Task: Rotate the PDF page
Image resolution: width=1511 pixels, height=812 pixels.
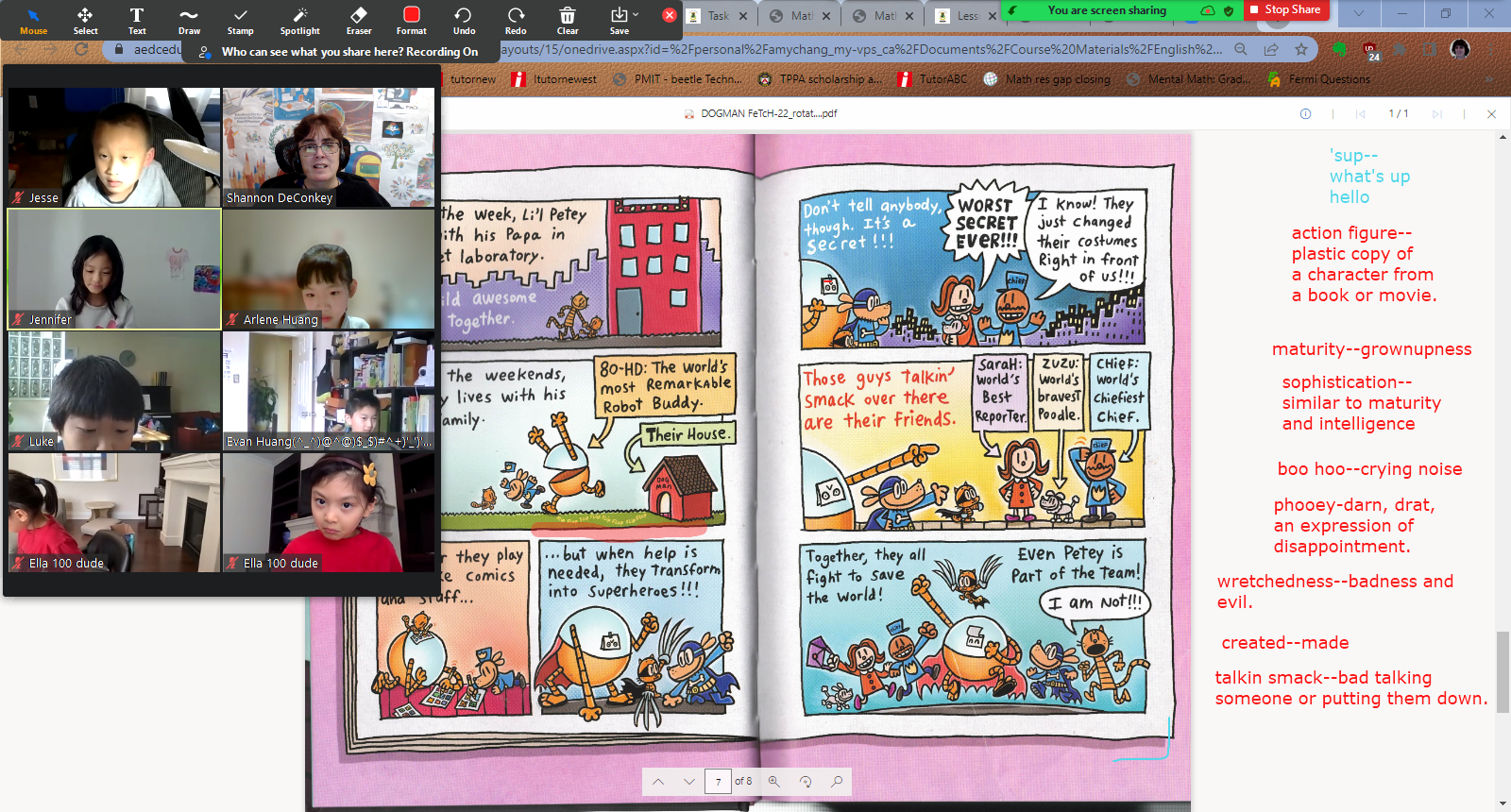Action: (x=806, y=781)
